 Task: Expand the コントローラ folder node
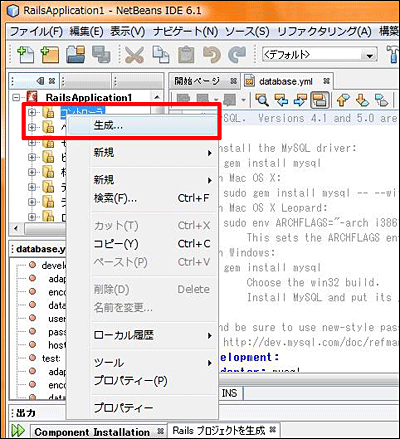pos(32,113)
